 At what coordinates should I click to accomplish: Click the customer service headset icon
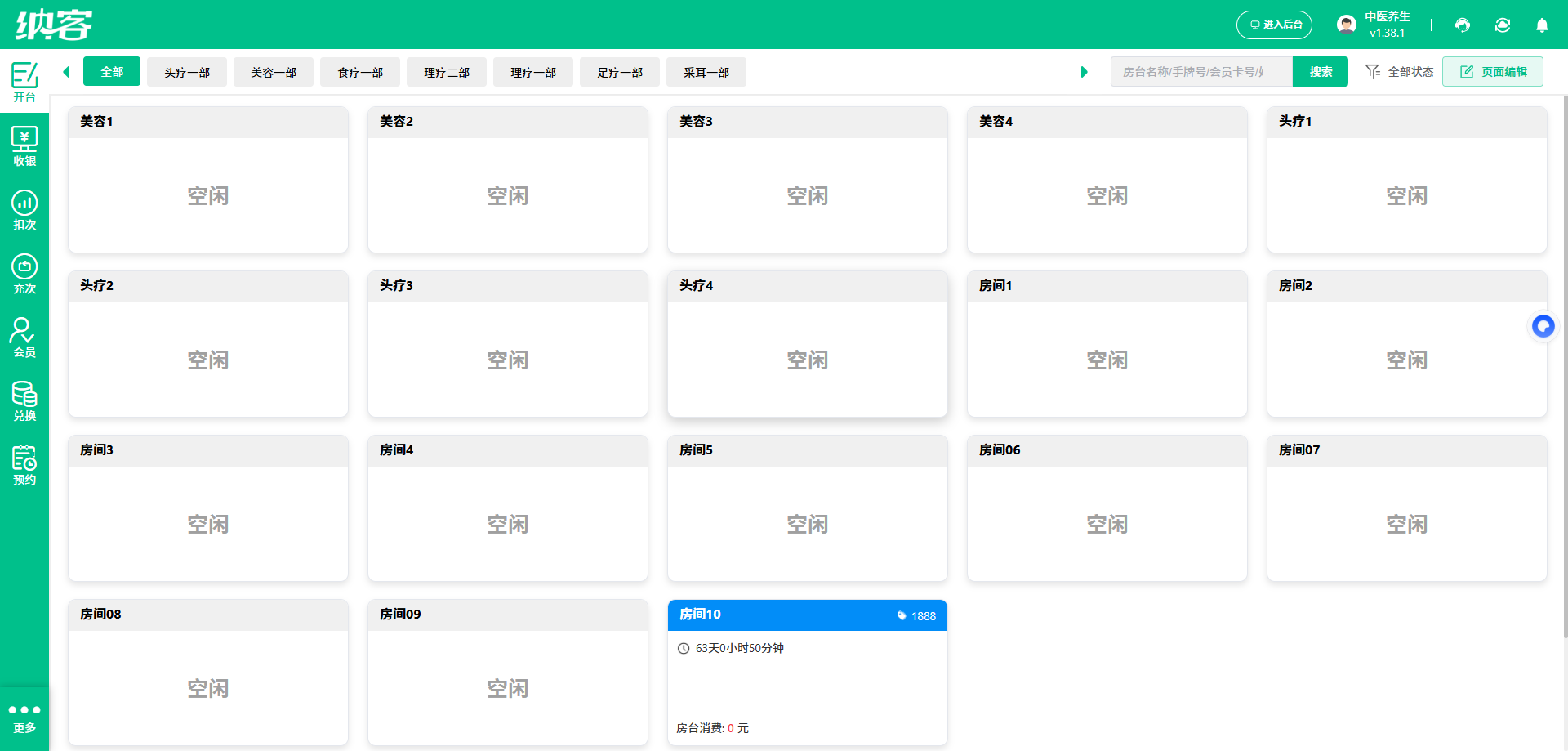tap(1463, 25)
